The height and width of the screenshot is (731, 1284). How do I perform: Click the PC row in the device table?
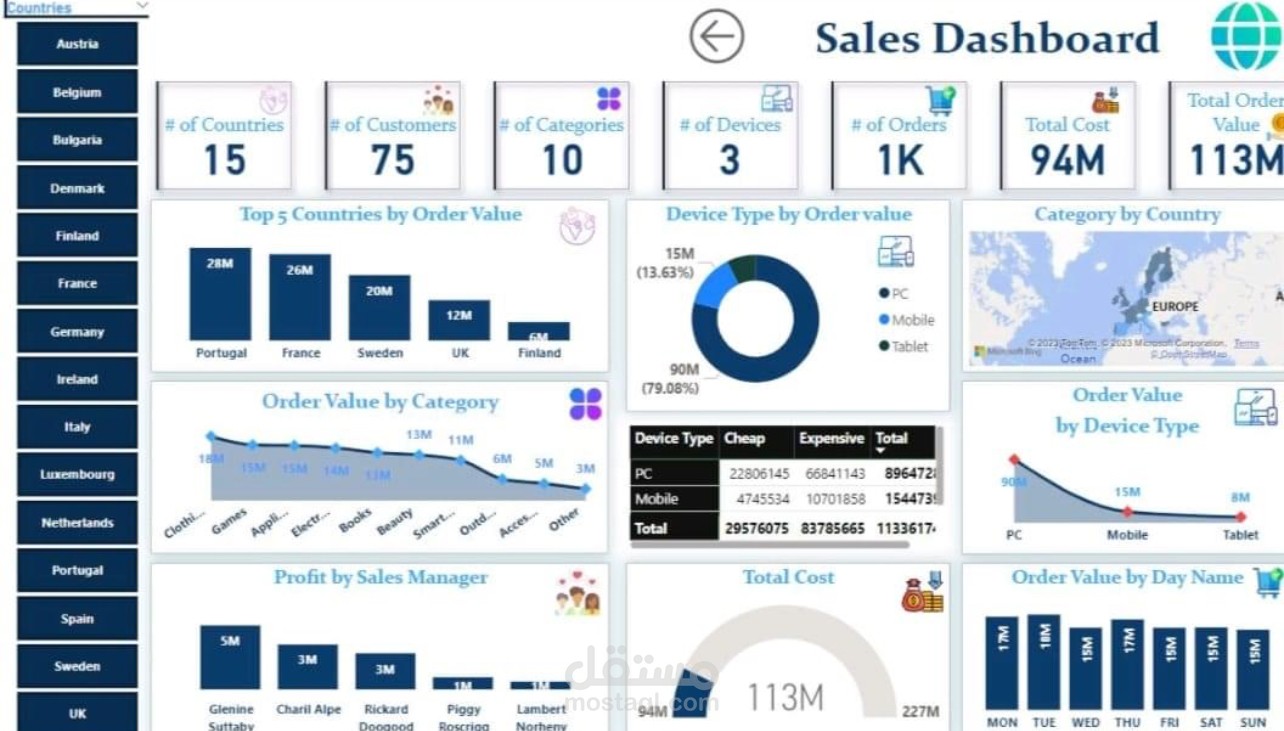click(784, 473)
